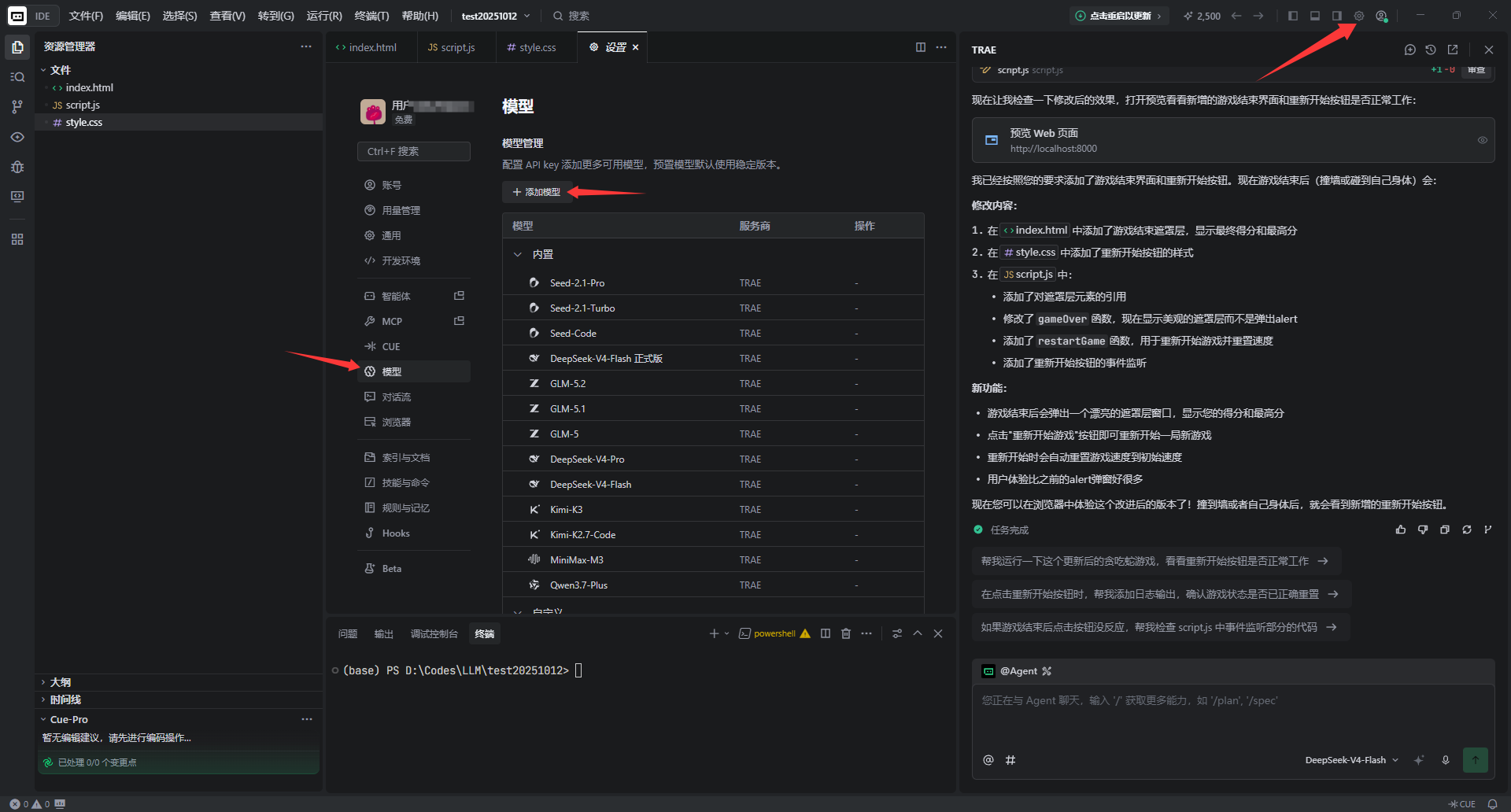Open the 规则与记忆 settings page

tap(414, 507)
